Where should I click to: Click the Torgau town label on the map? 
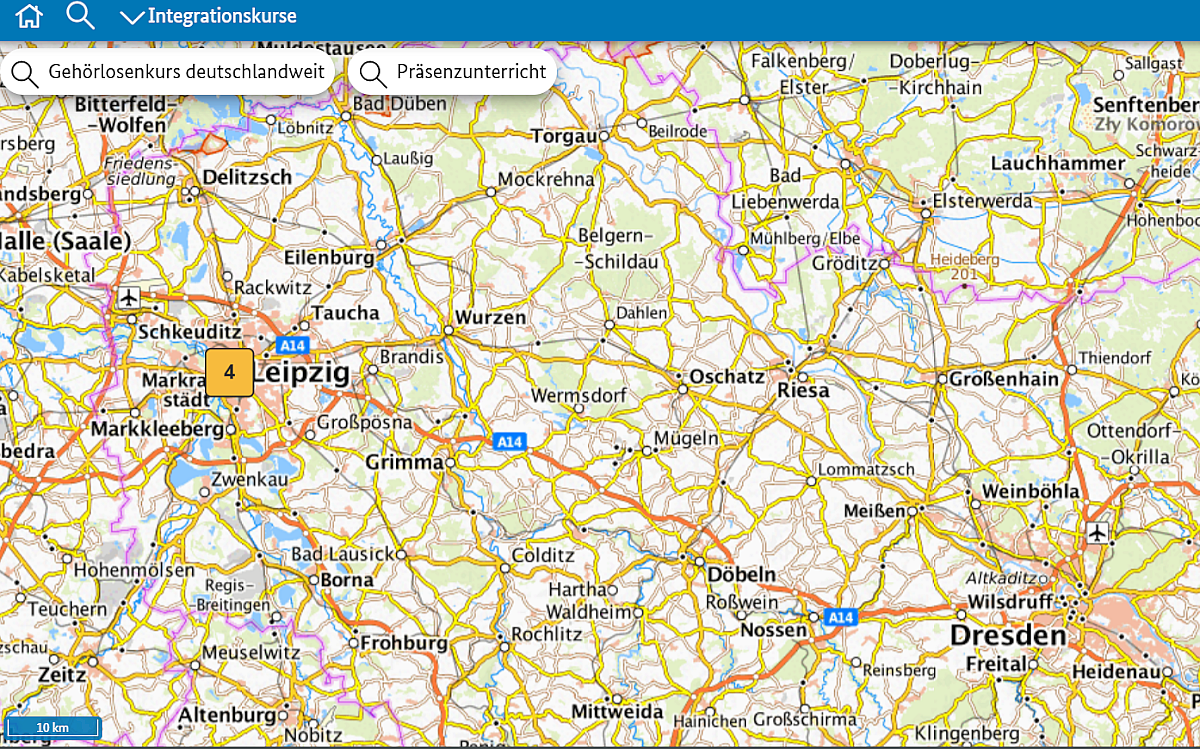click(563, 135)
